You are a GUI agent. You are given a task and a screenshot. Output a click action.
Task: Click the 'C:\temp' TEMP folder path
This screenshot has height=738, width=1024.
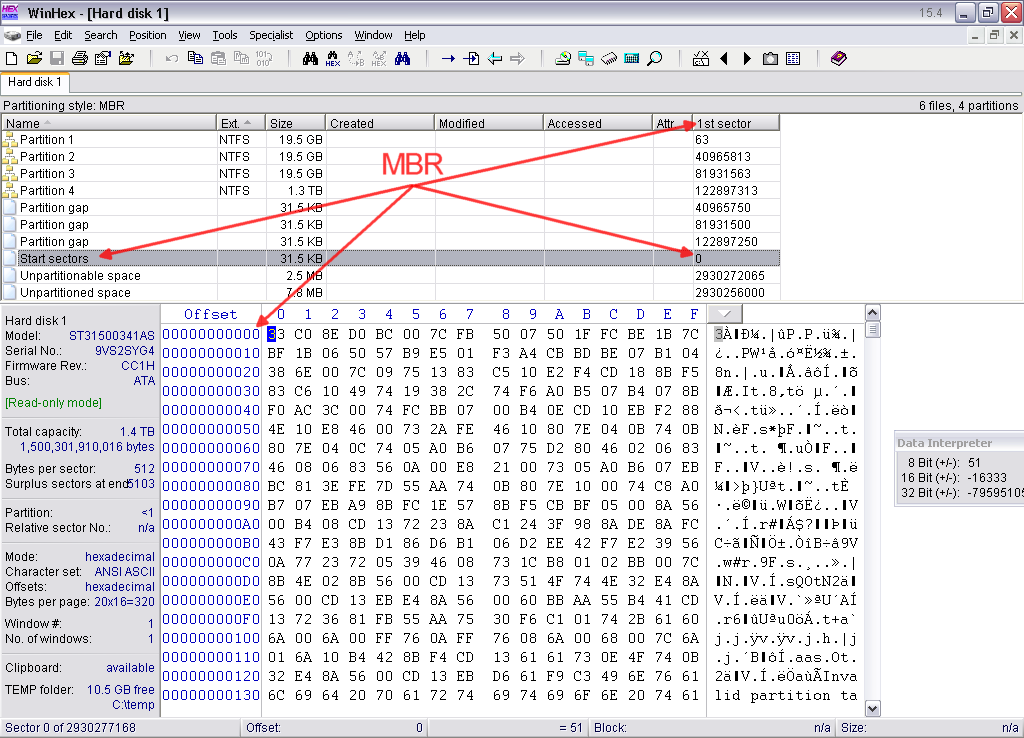(133, 705)
